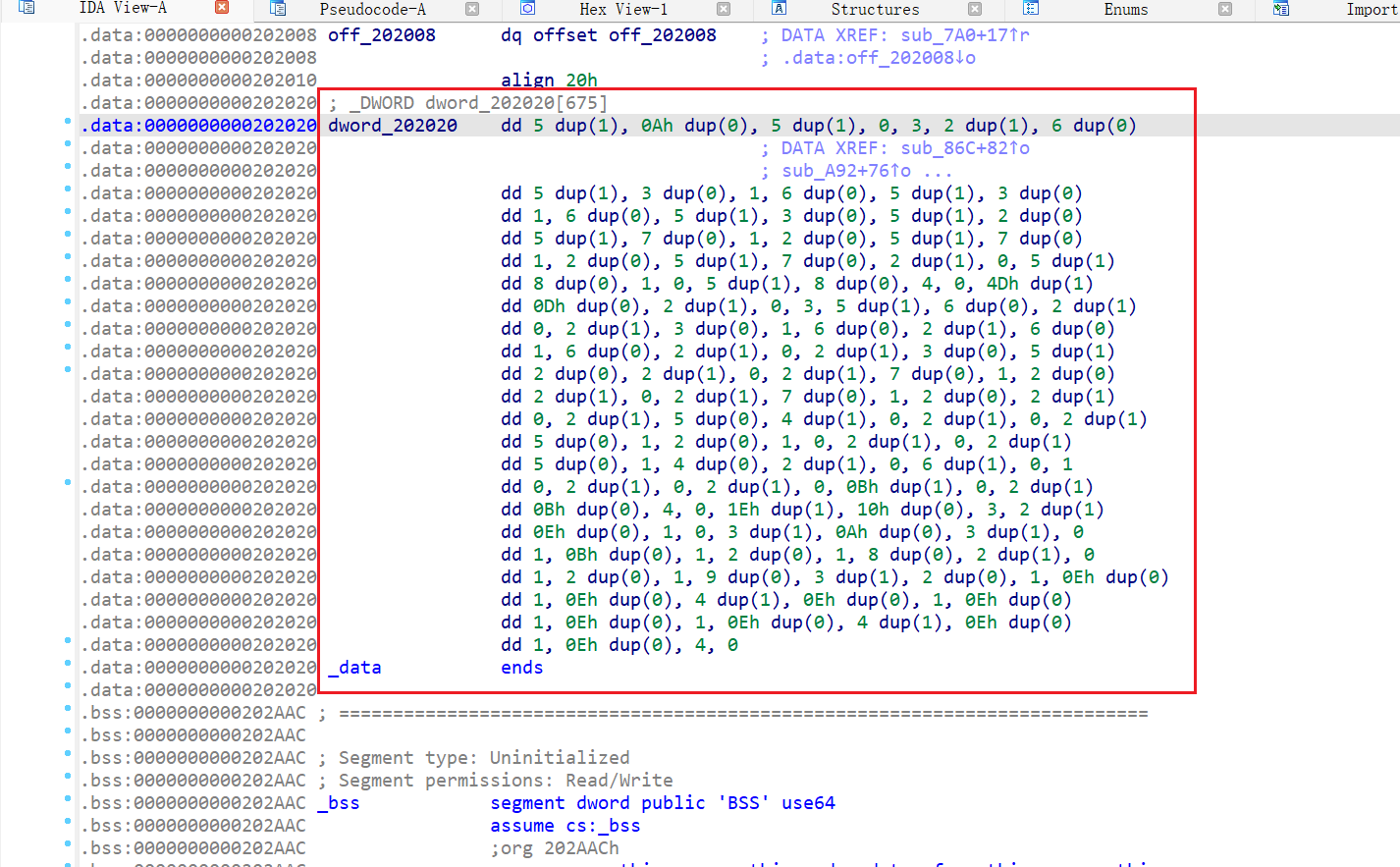Click the Enums tab icon
This screenshot has width=1400, height=867.
(x=1030, y=8)
